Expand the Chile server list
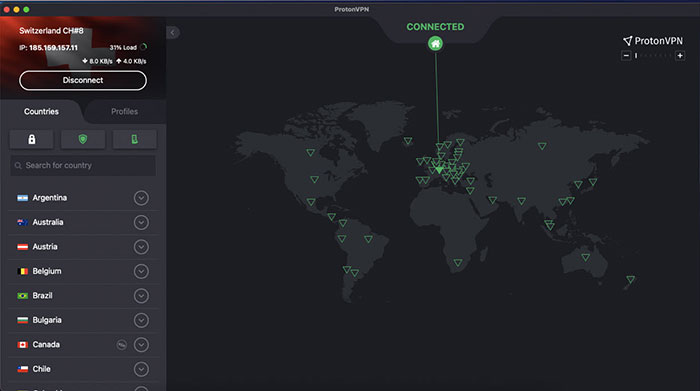The image size is (700, 391). coord(141,369)
